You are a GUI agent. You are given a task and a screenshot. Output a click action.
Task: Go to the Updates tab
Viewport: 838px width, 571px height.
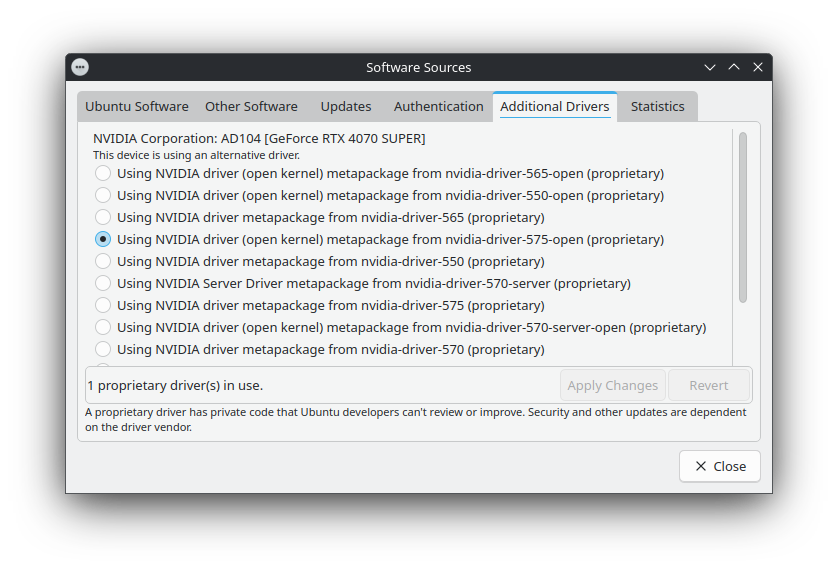click(346, 106)
